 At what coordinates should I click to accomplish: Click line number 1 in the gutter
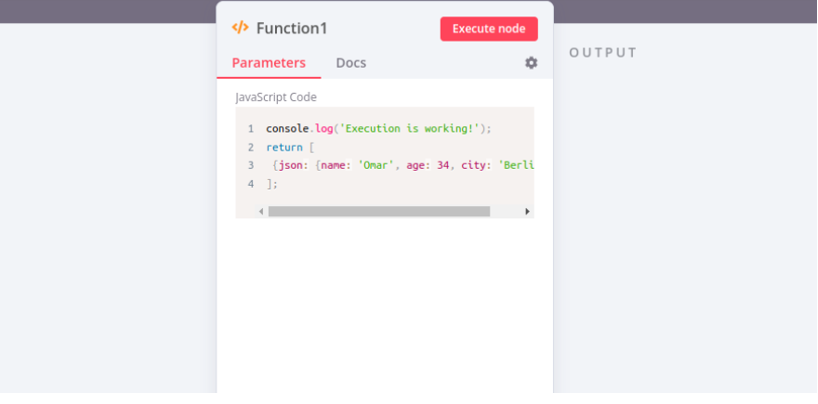(x=250, y=129)
